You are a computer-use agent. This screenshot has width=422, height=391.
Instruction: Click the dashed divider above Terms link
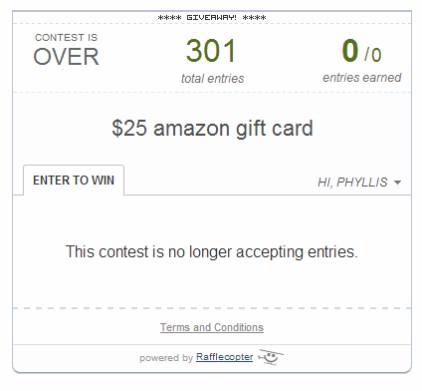click(x=212, y=308)
